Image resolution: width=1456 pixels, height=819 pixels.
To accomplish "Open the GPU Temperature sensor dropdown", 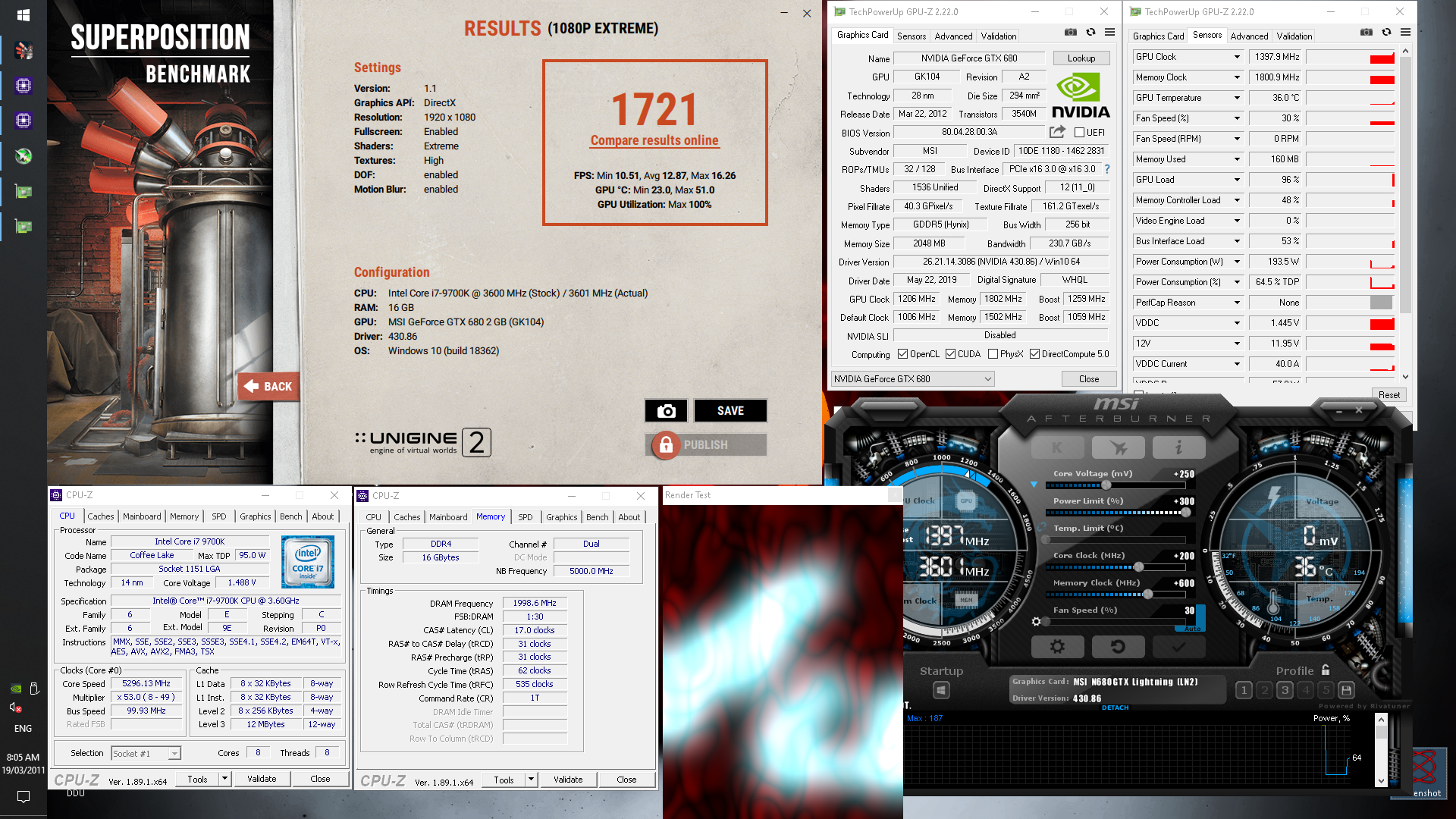I will pyautogui.click(x=1237, y=98).
